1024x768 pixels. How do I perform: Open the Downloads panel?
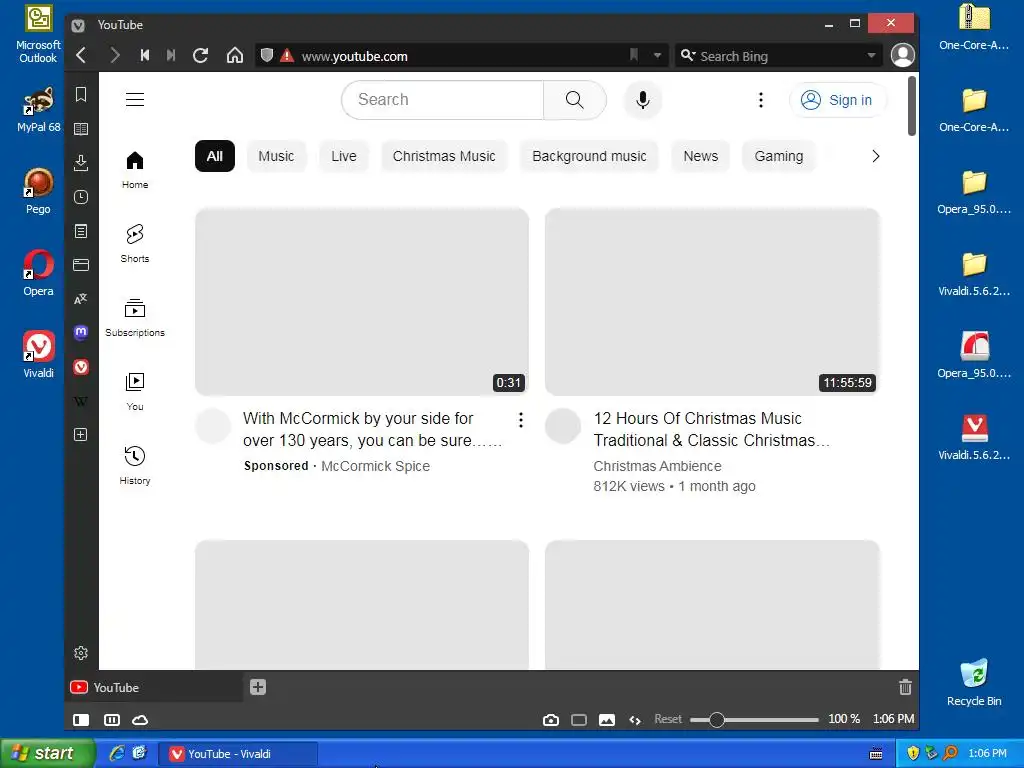(x=81, y=163)
